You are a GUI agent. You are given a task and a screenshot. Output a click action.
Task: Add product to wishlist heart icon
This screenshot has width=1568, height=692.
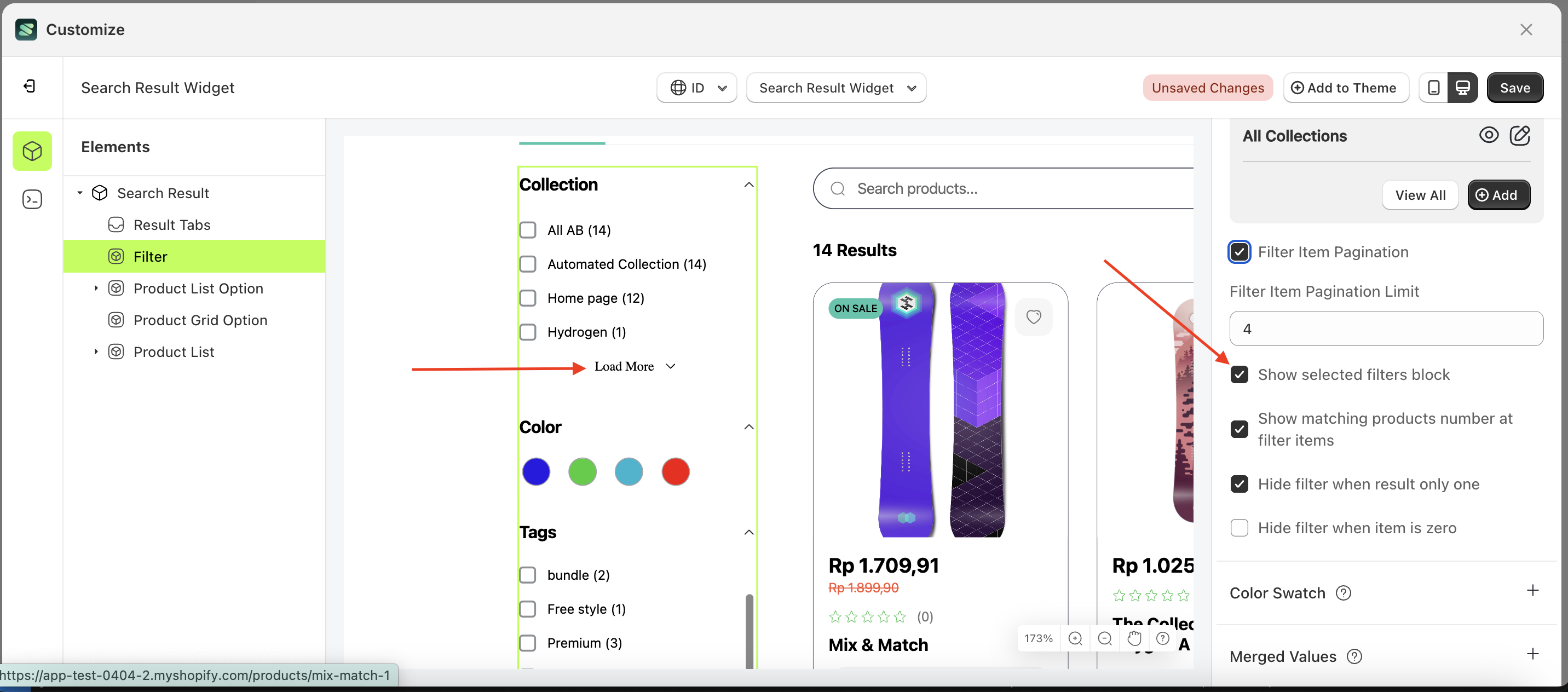[1033, 316]
